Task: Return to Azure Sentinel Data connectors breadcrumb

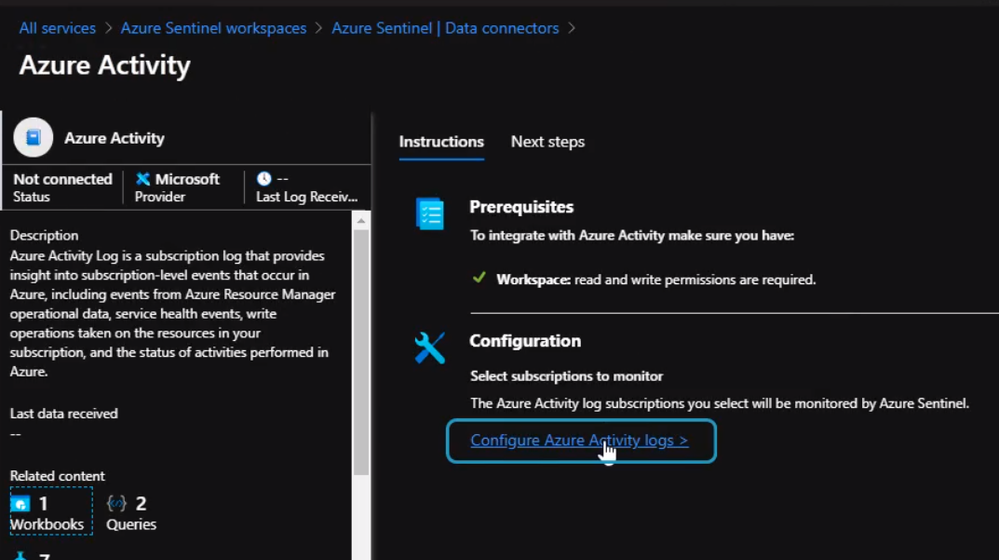Action: tap(445, 28)
